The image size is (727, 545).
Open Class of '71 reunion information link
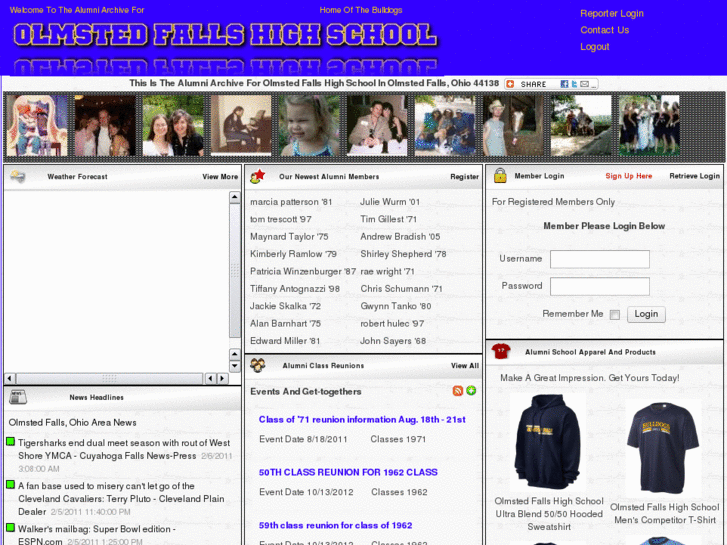362,419
